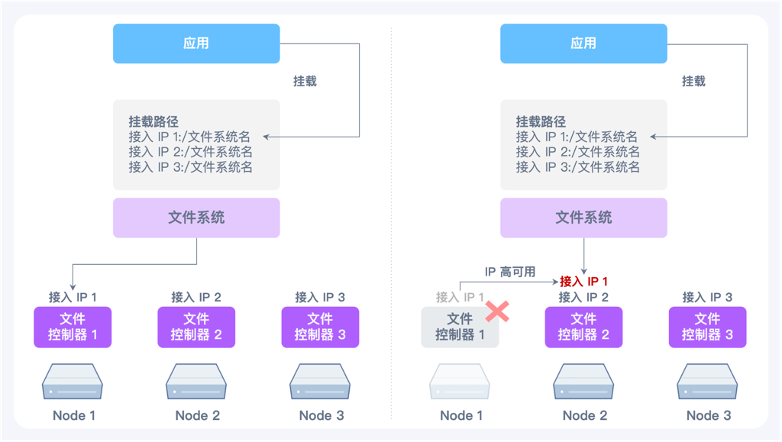782x442 pixels.
Task: Click the left 文件控制器 2 purple block
Action: [196, 327]
